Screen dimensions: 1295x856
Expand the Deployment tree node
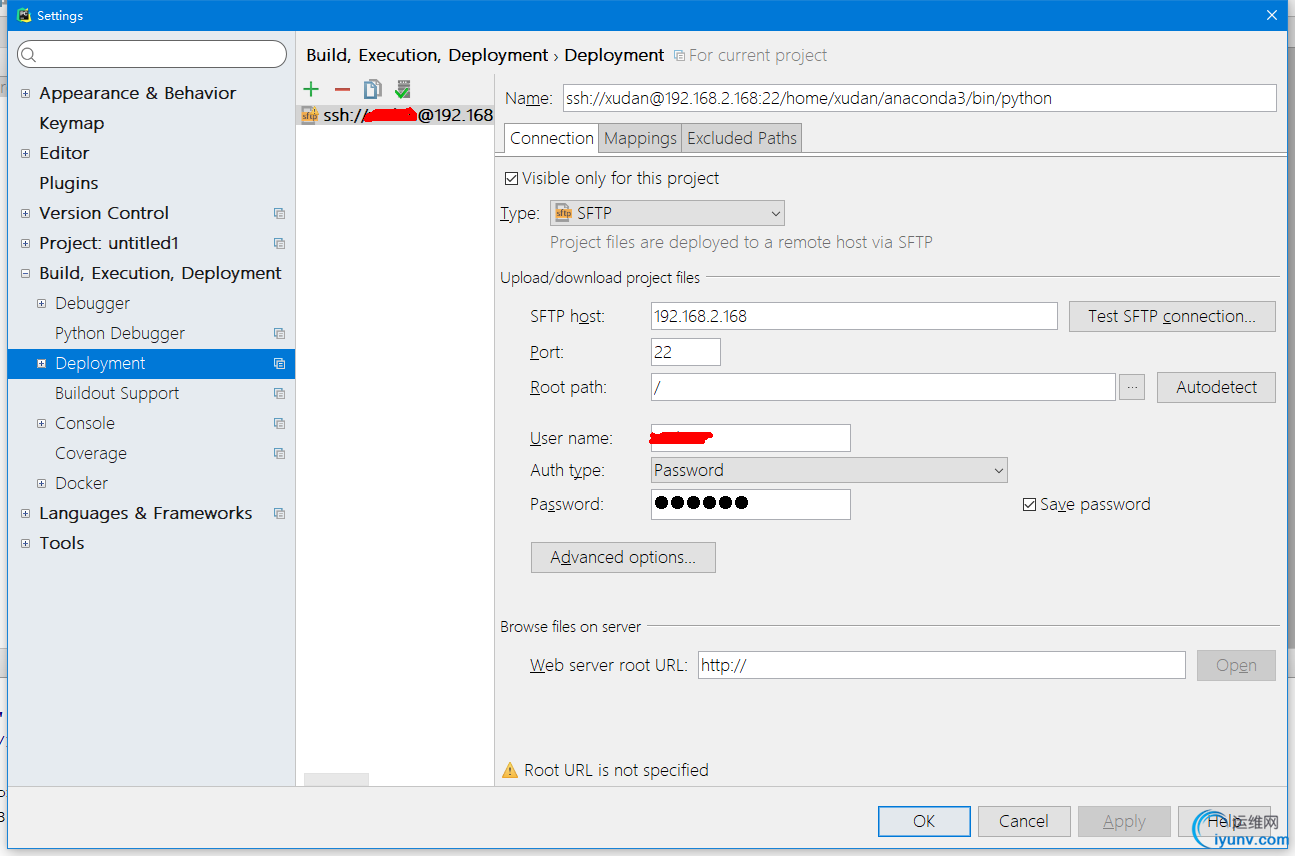pyautogui.click(x=41, y=363)
